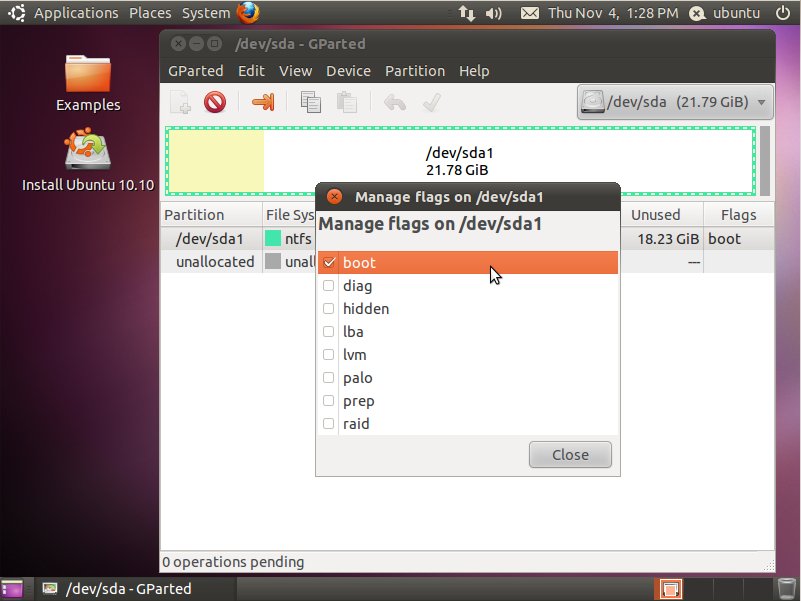Screen dimensions: 801x601
Task: Launch the Install Ubuntu 10.10 icon
Action: click(88, 159)
